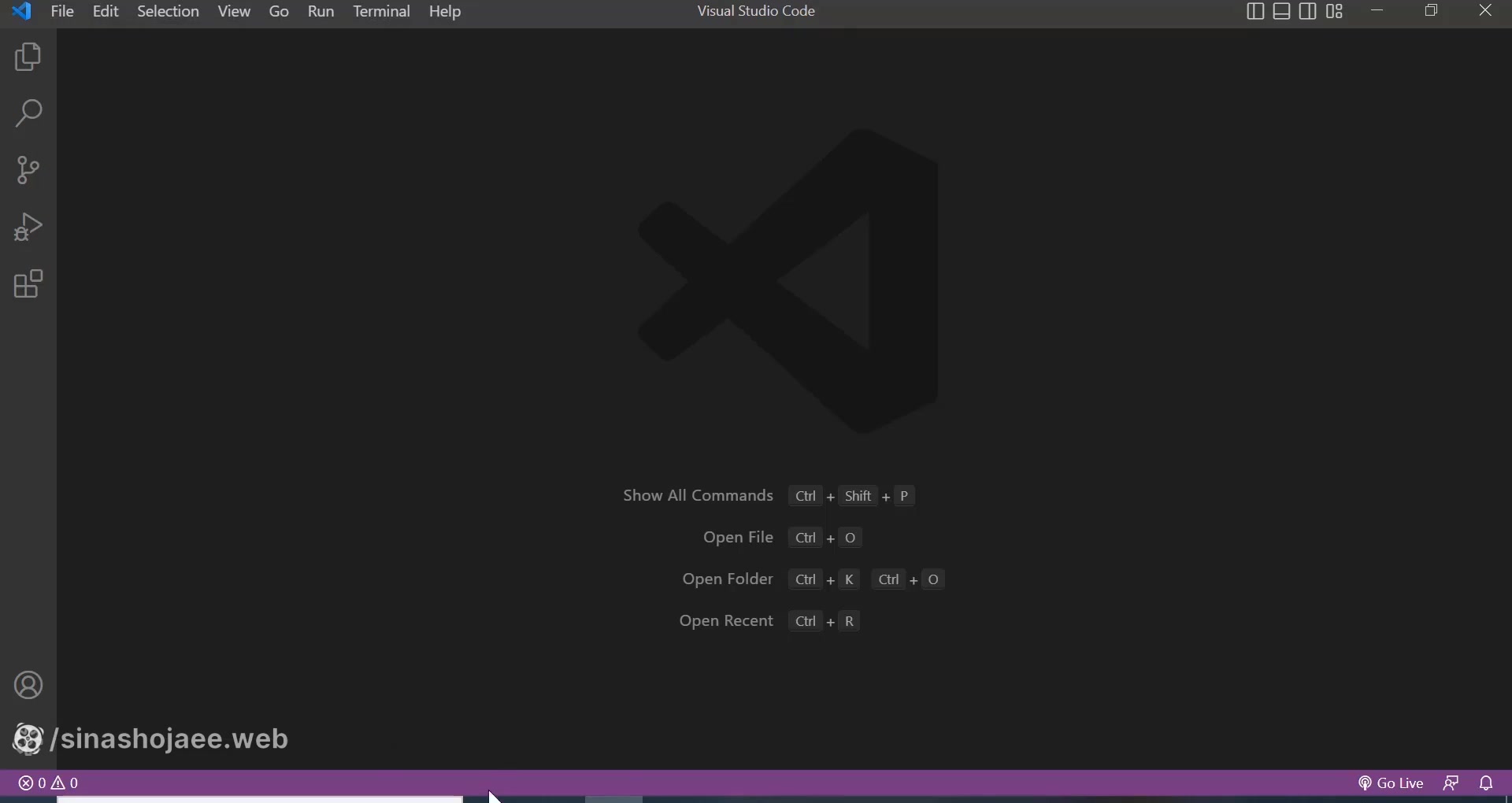Open the File menu
The image size is (1512, 803).
tap(62, 12)
